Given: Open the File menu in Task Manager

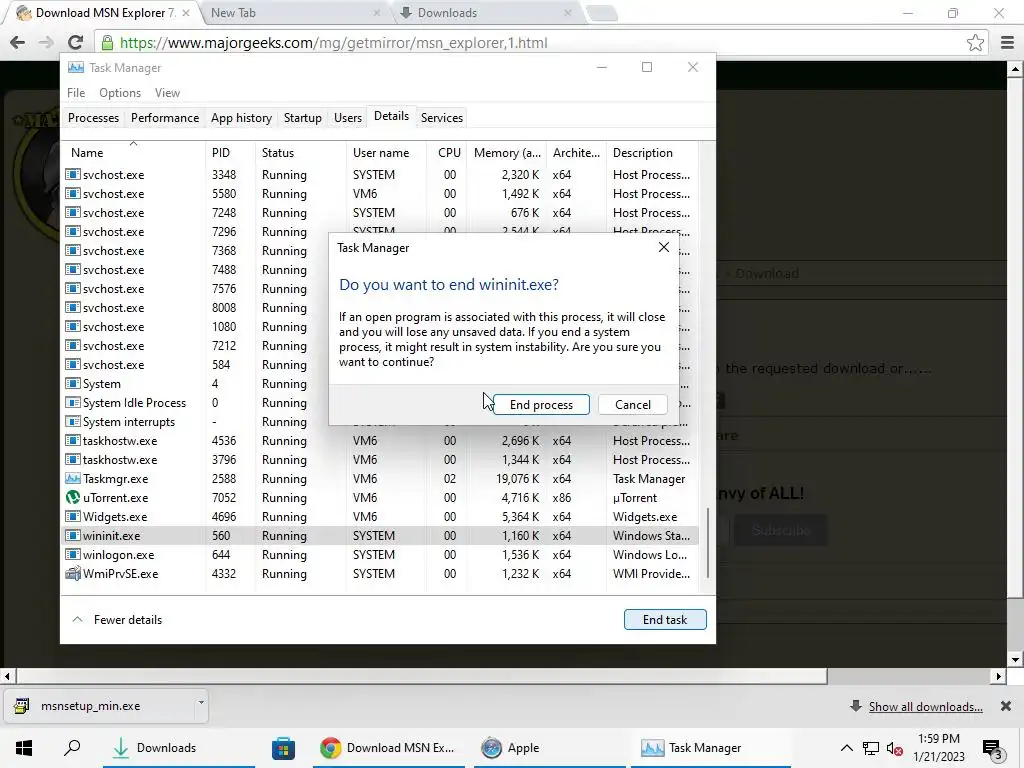Looking at the screenshot, I should pyautogui.click(x=76, y=93).
